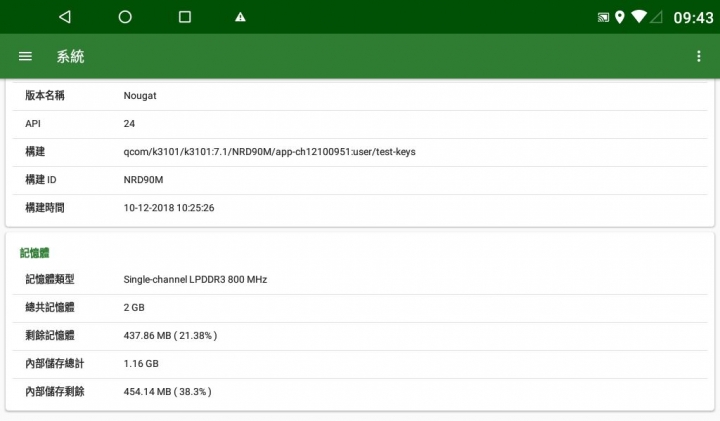Select the build time 10-12-2018 10:25:26

169,208
